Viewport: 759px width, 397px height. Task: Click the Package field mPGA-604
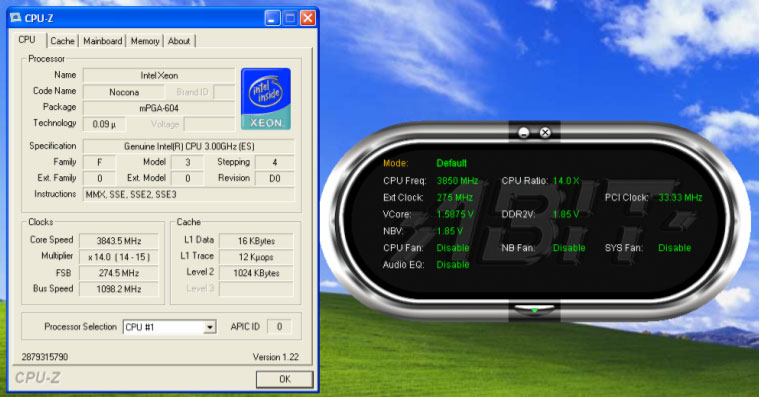click(x=159, y=108)
